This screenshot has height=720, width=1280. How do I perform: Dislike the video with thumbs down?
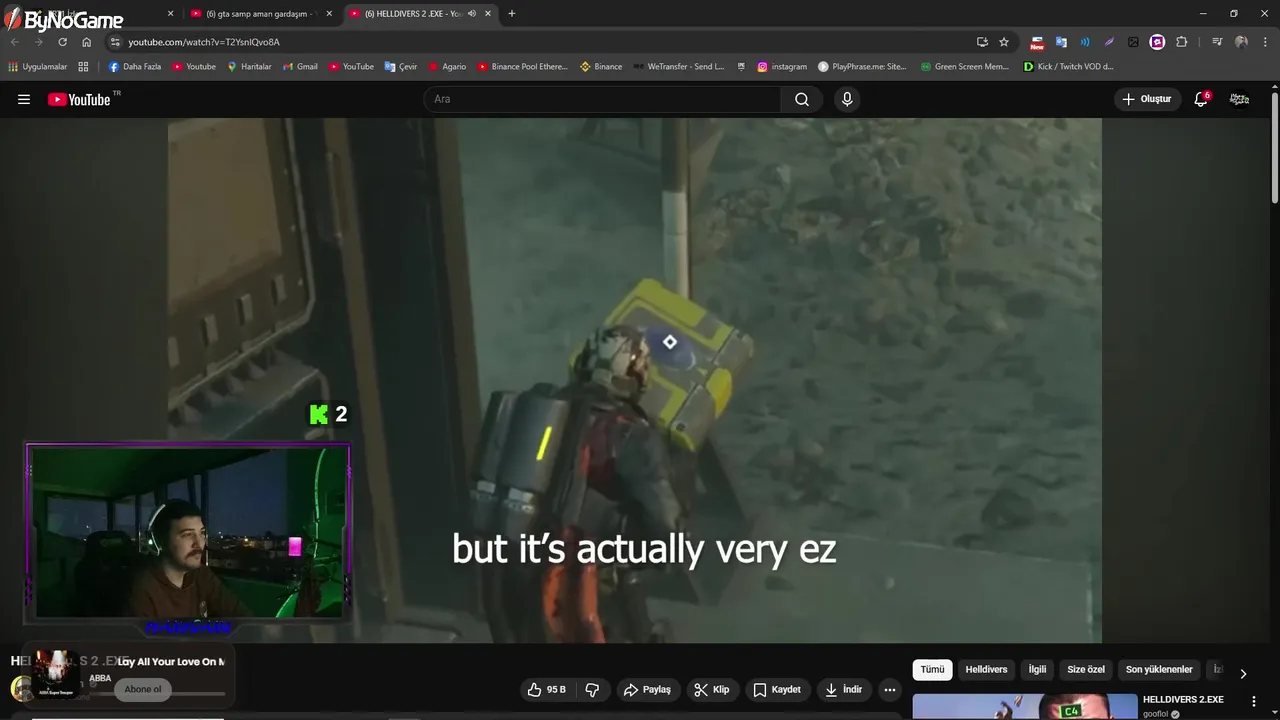(592, 690)
